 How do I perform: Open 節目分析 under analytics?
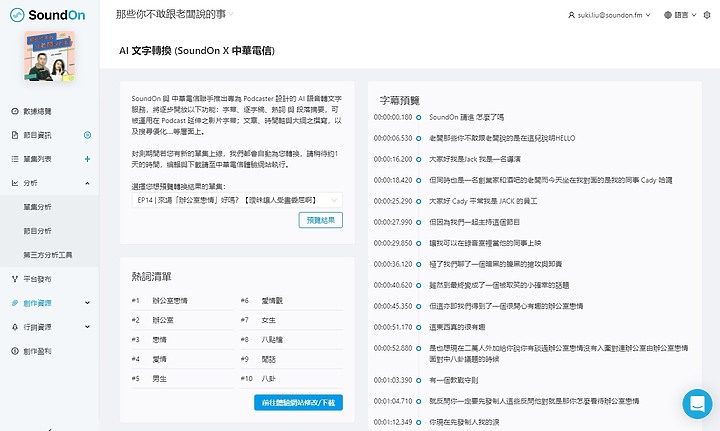pyautogui.click(x=38, y=231)
